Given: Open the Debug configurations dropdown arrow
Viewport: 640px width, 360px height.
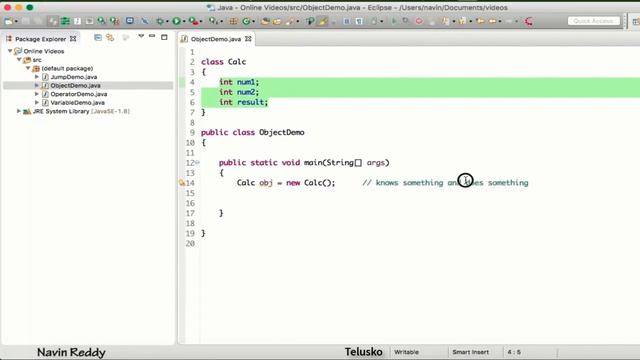Looking at the screenshot, I should pos(167,21).
